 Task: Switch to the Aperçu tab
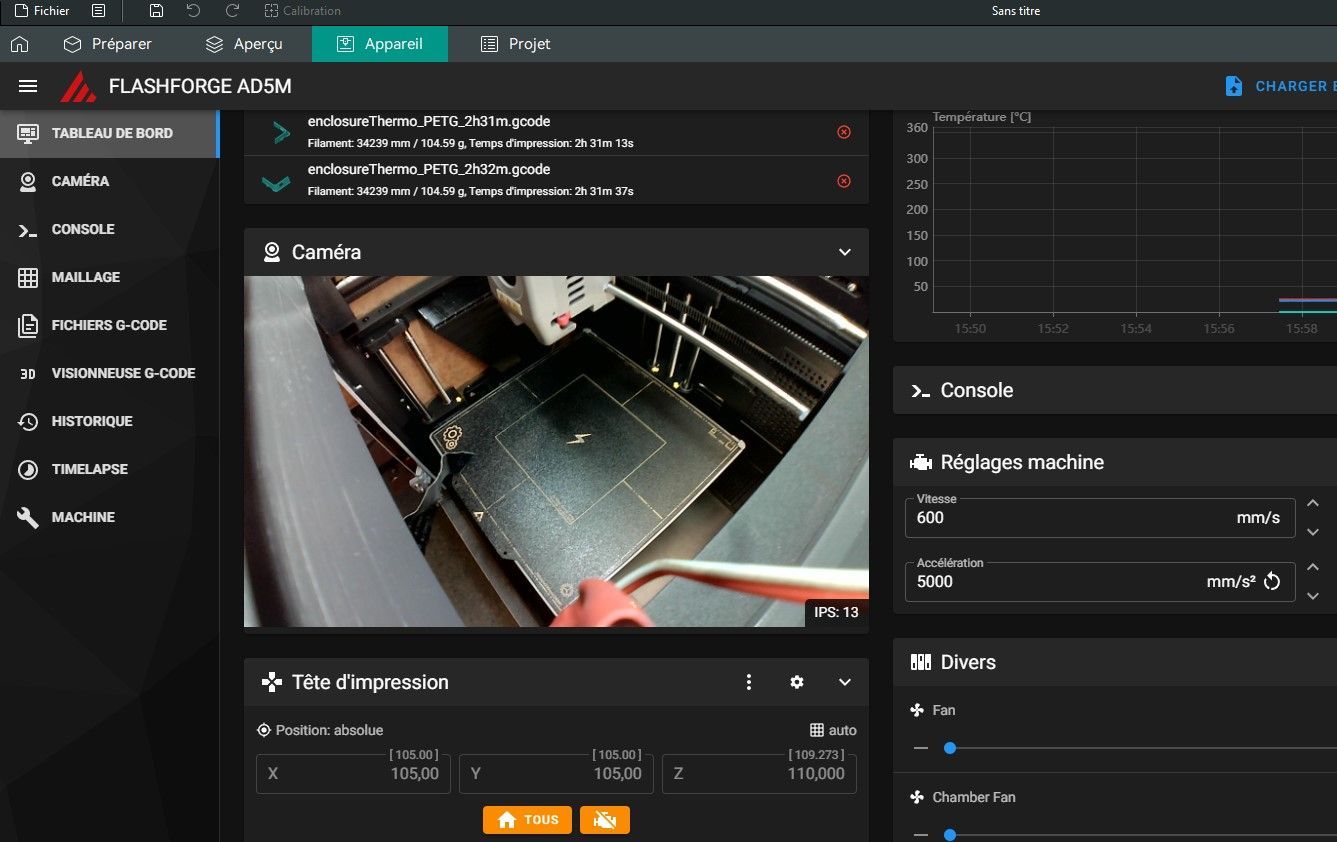(x=244, y=44)
